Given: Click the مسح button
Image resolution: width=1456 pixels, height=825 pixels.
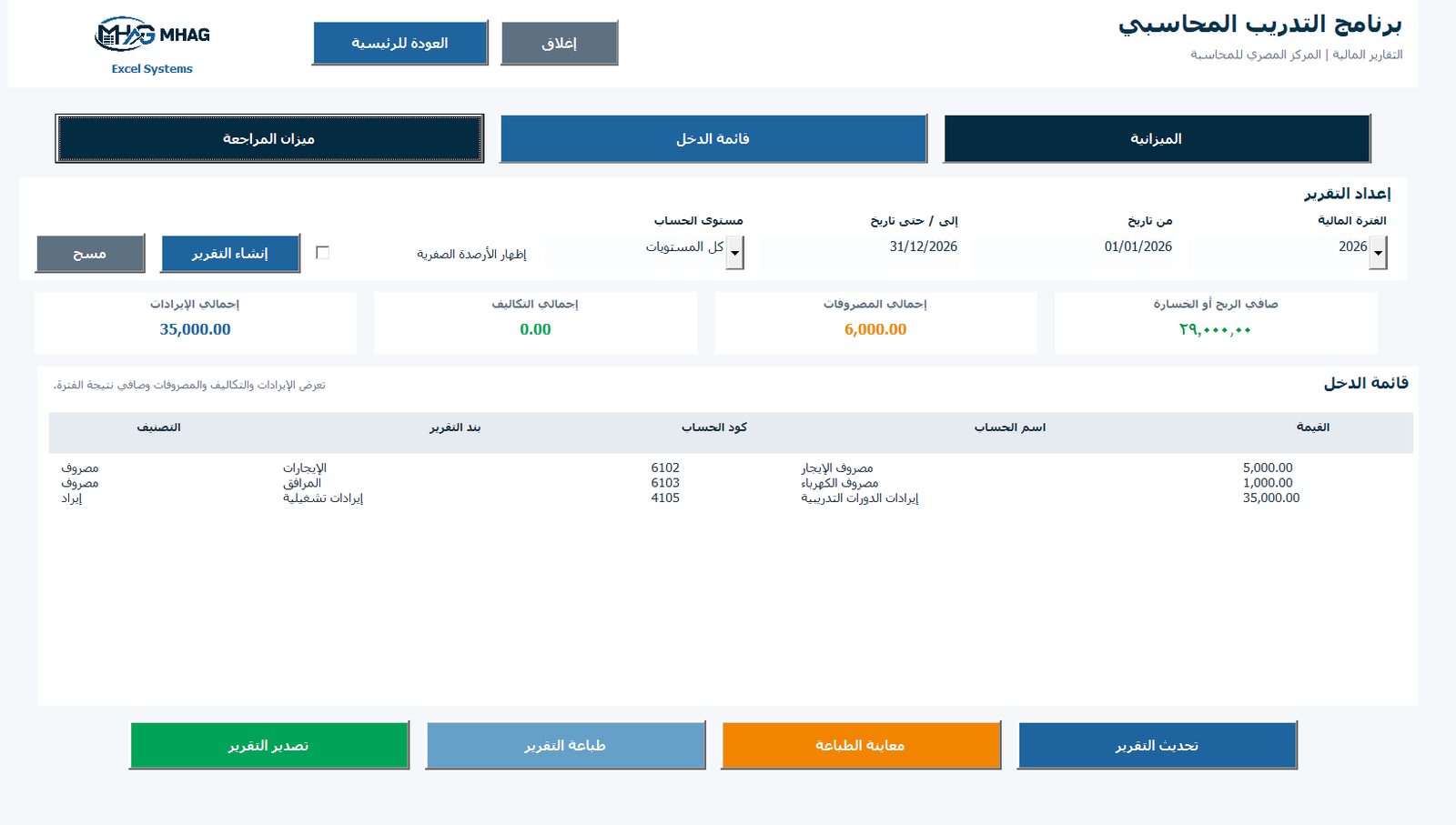Looking at the screenshot, I should [90, 253].
